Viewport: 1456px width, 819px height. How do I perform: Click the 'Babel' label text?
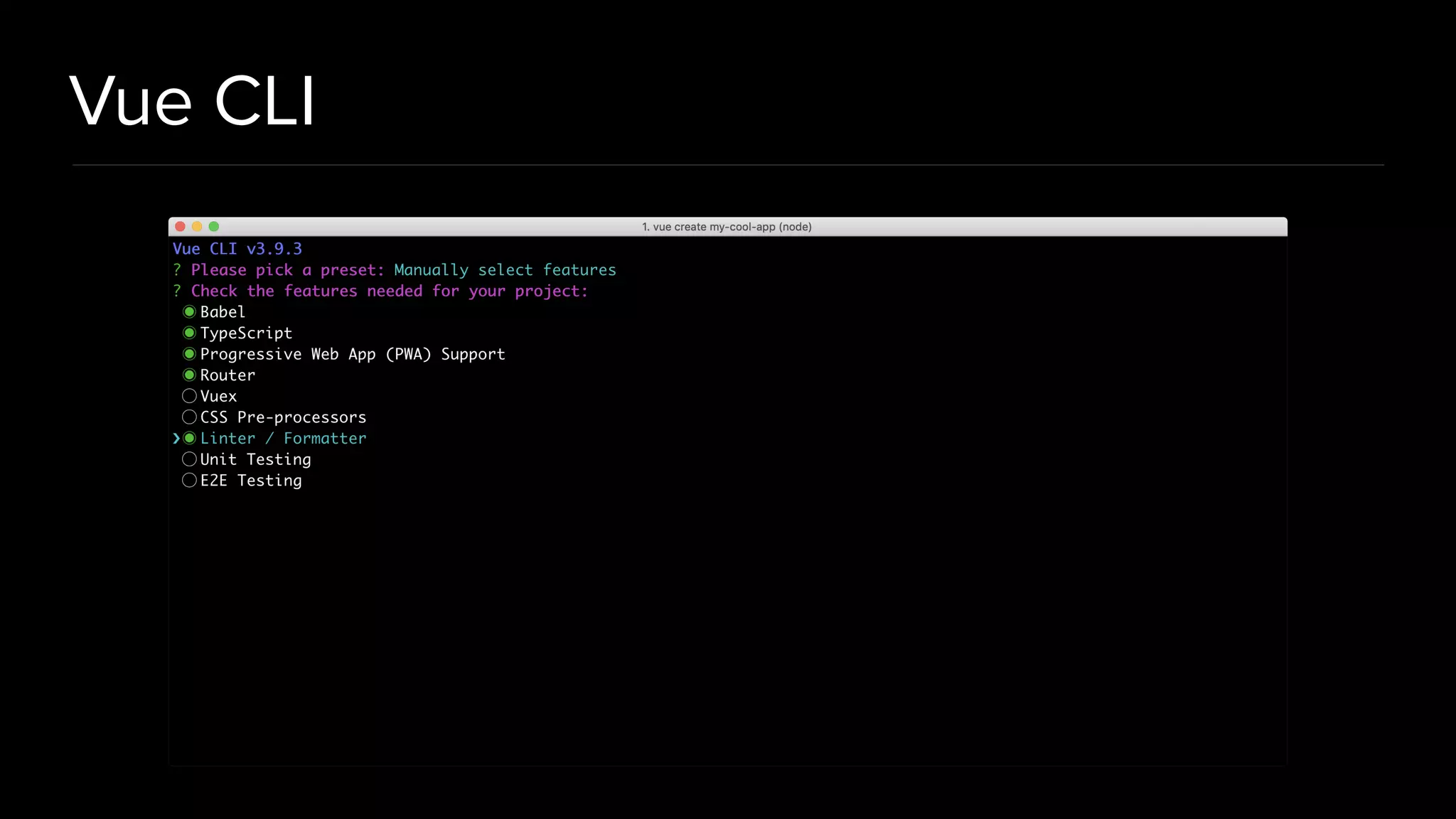tap(223, 312)
